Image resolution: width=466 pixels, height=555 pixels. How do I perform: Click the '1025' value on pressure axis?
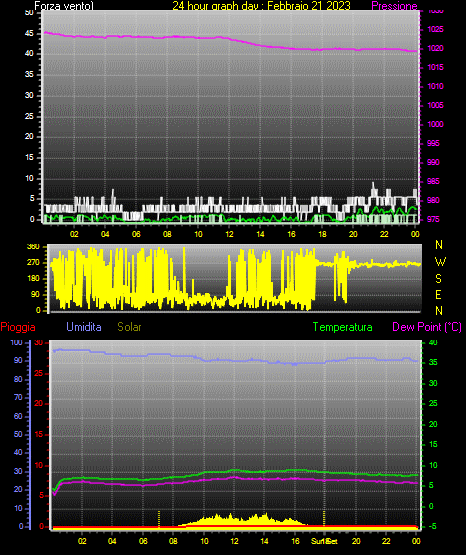click(435, 29)
